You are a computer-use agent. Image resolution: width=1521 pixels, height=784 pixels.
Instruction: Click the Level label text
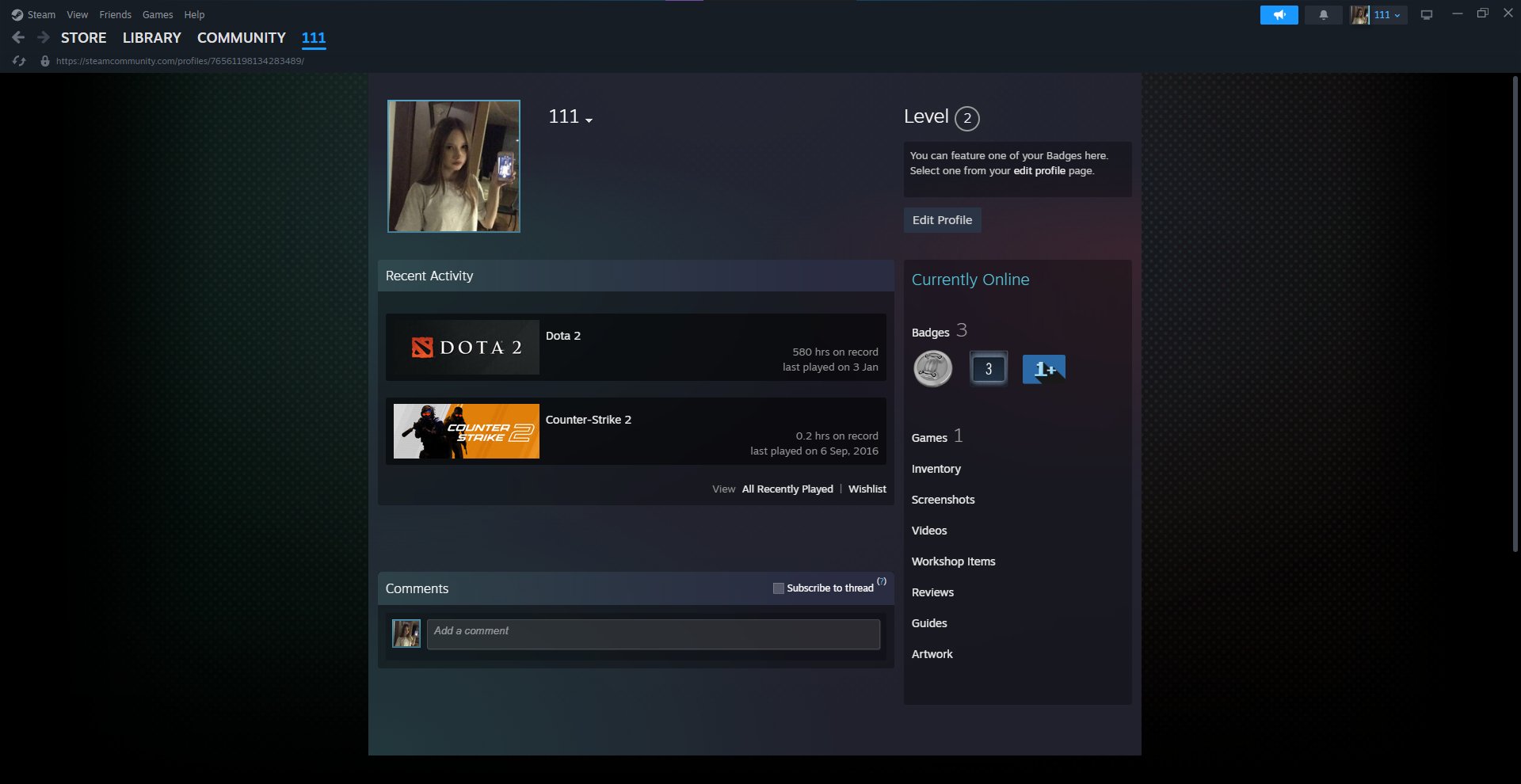click(926, 116)
